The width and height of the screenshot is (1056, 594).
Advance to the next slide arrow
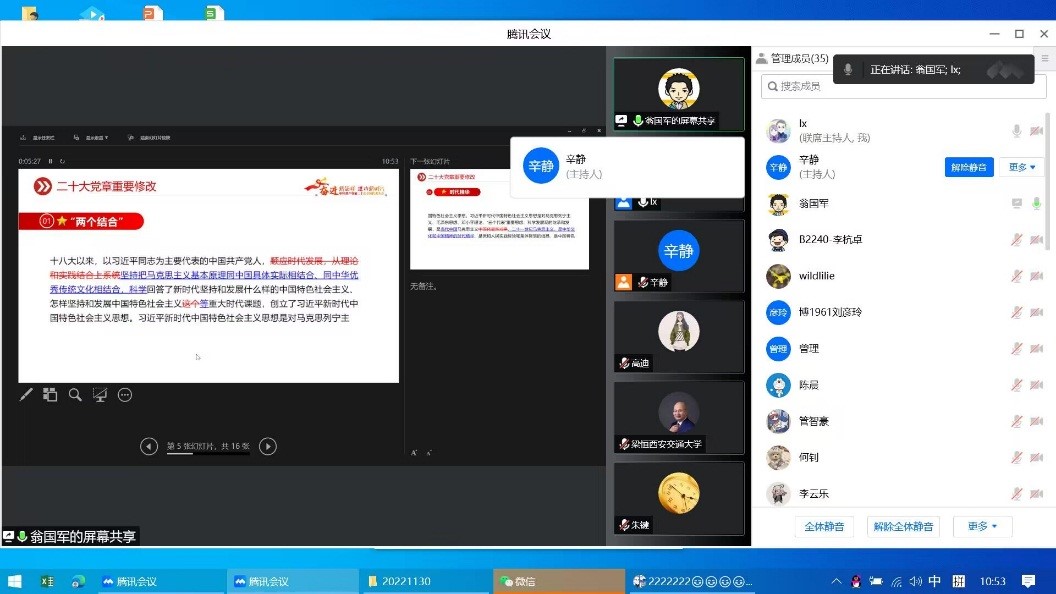coord(268,446)
